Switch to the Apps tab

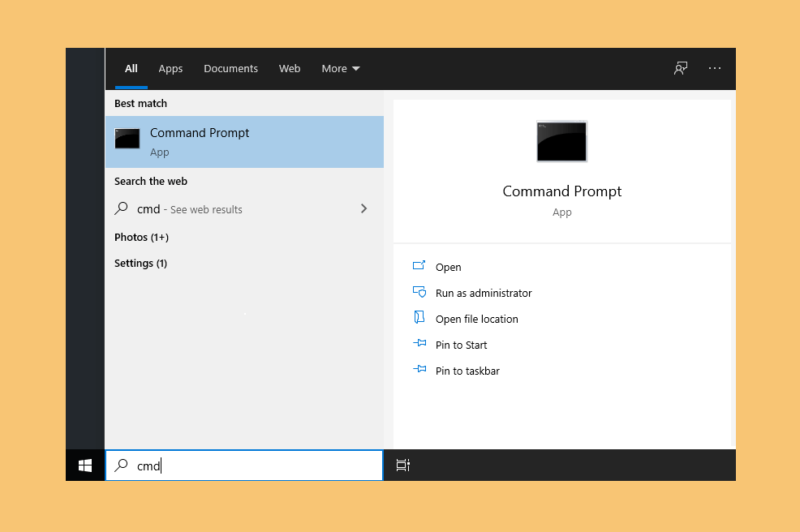(x=170, y=68)
